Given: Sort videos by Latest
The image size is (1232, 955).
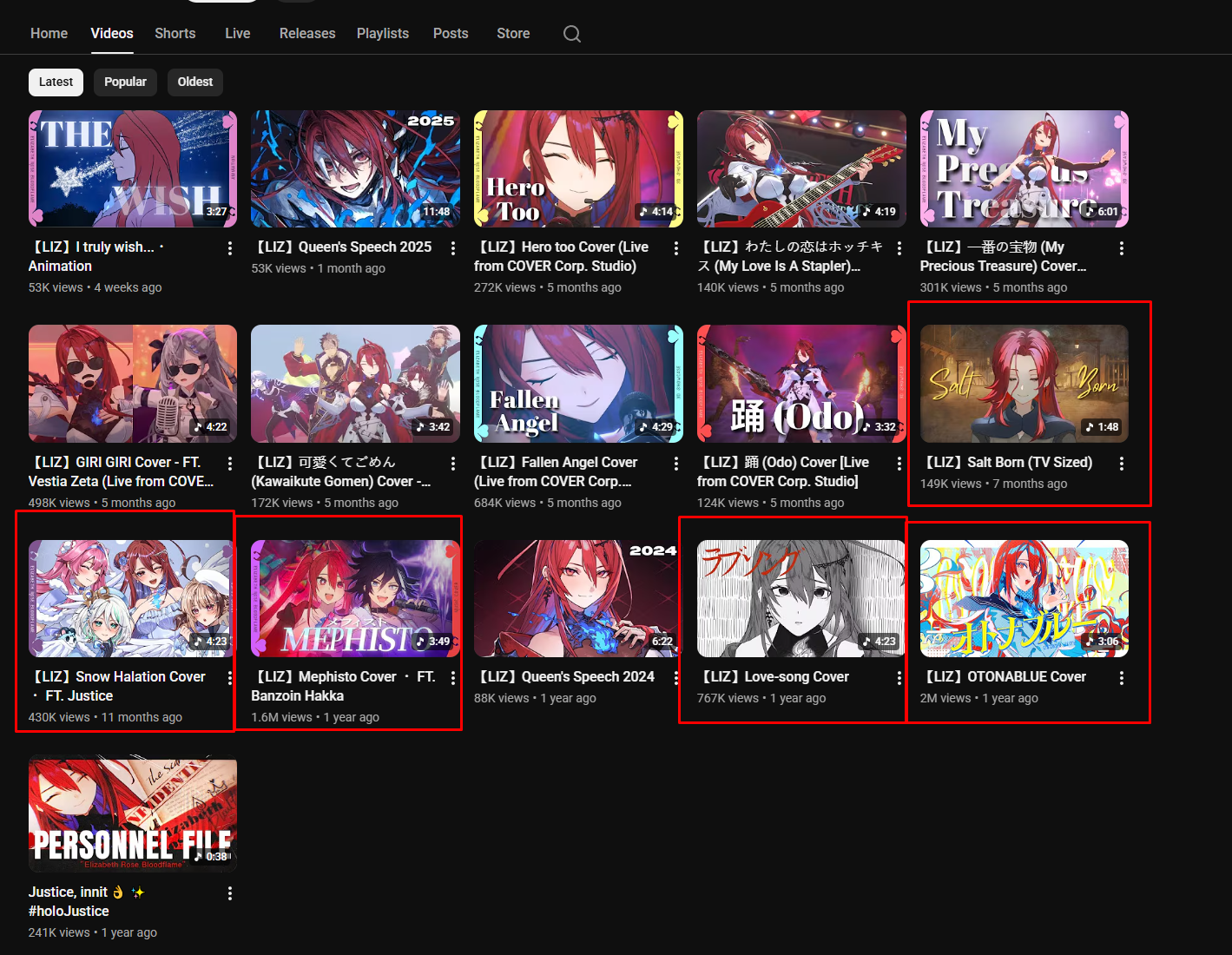Looking at the screenshot, I should click(x=56, y=82).
